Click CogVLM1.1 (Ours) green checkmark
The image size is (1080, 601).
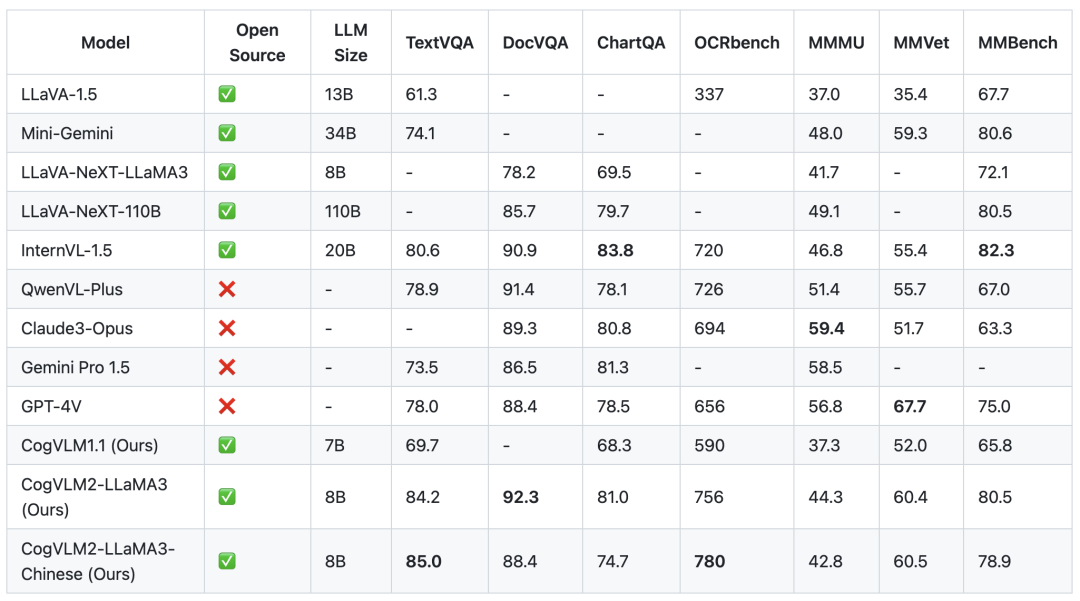(227, 445)
